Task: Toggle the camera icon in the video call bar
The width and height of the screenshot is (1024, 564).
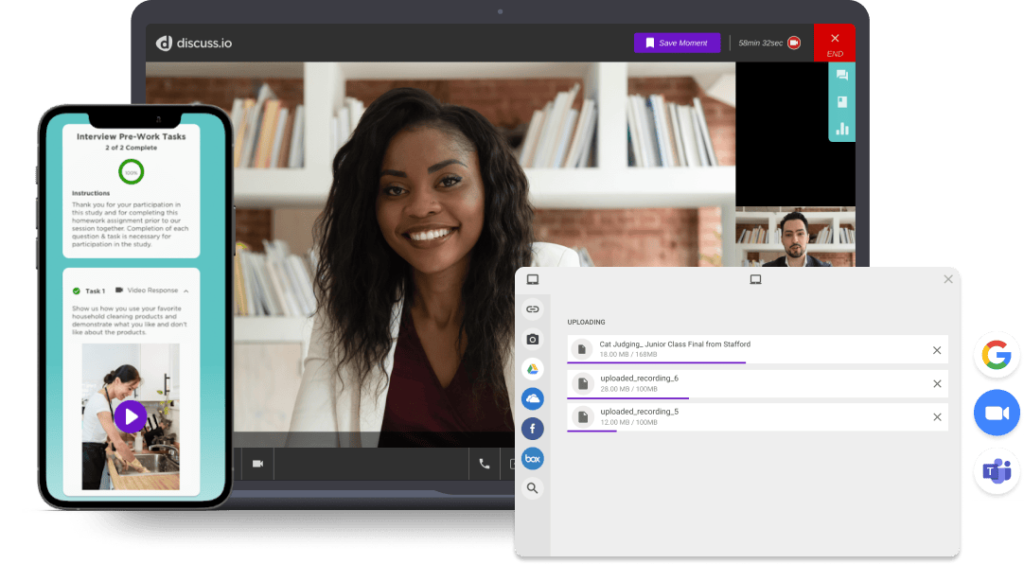Action: point(258,463)
